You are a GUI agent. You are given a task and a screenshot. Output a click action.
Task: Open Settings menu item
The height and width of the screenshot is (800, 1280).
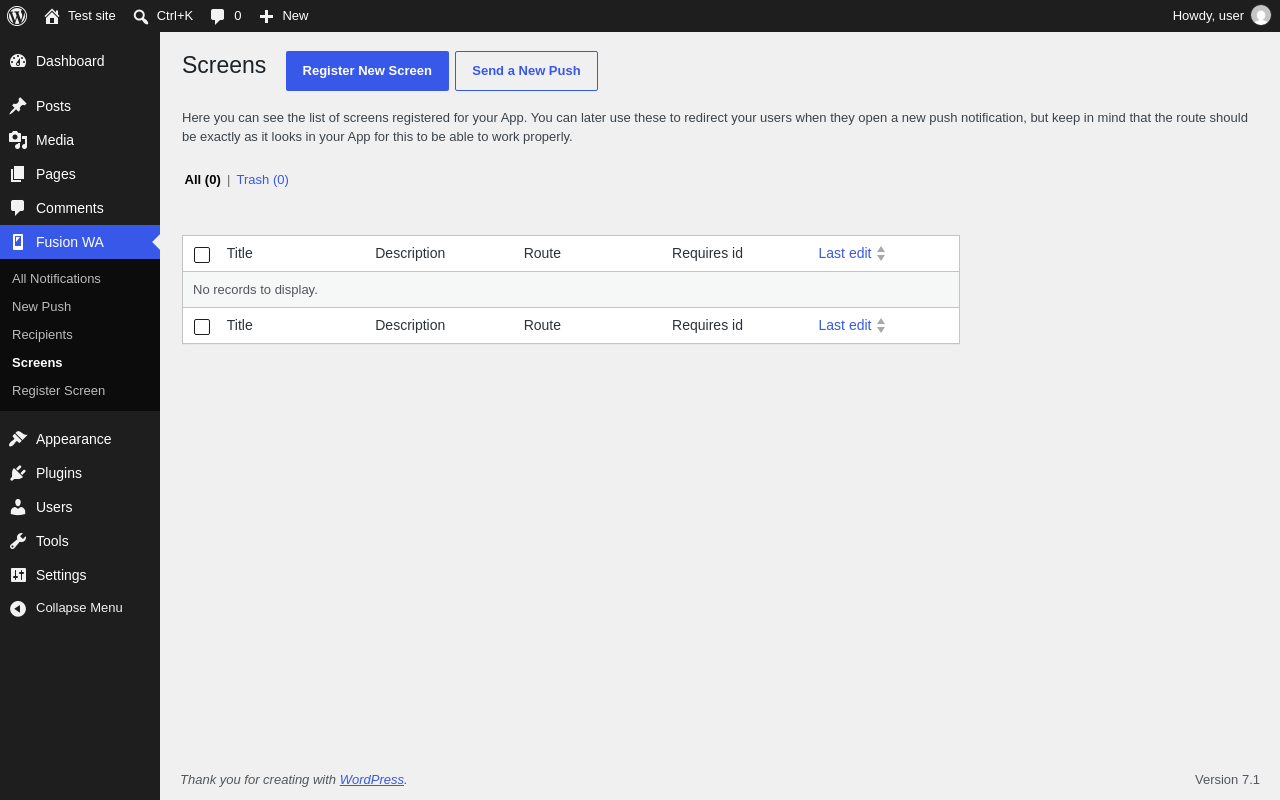[x=80, y=575]
